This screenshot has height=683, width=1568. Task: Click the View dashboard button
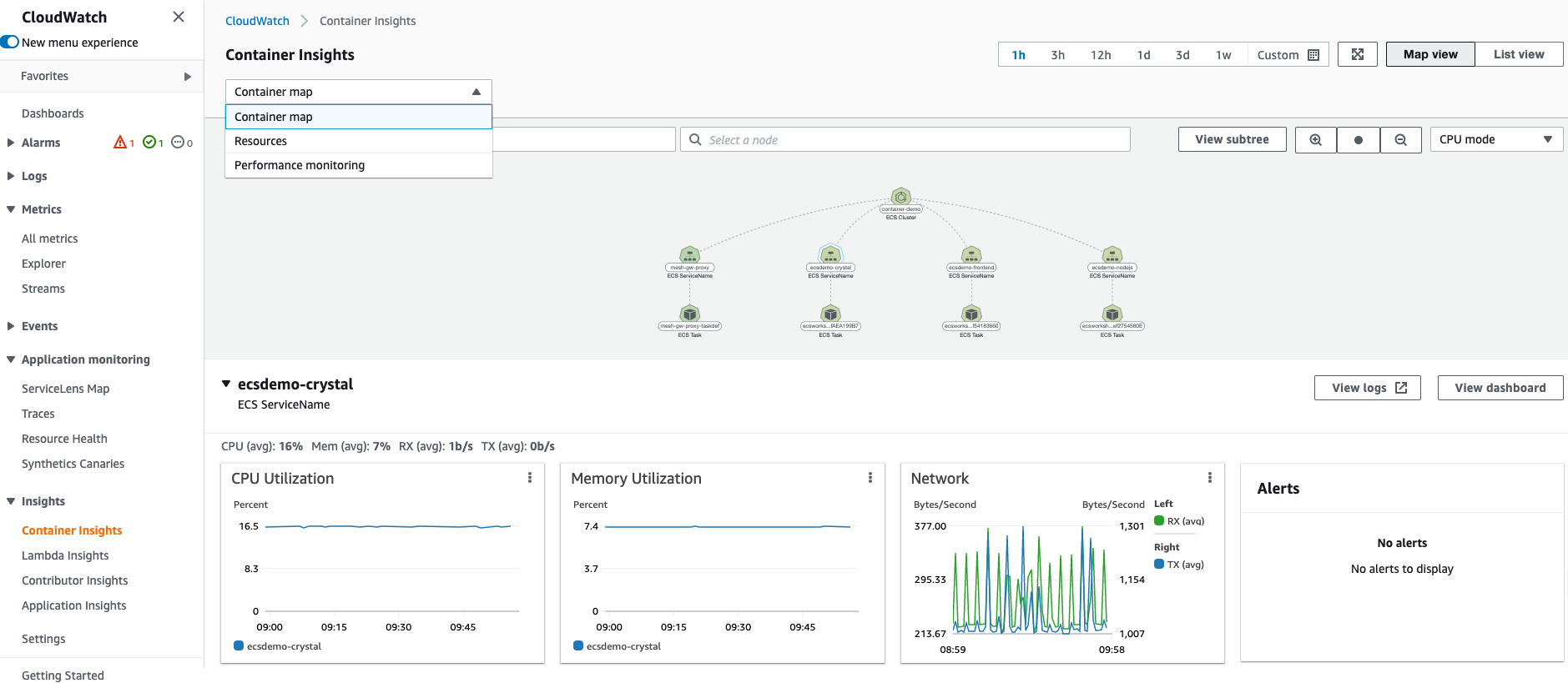click(x=1500, y=388)
